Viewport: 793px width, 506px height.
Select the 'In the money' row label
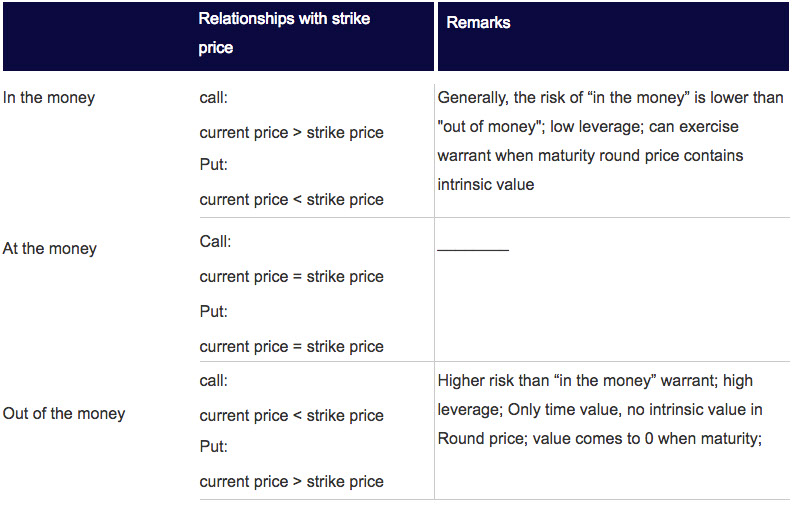point(49,98)
